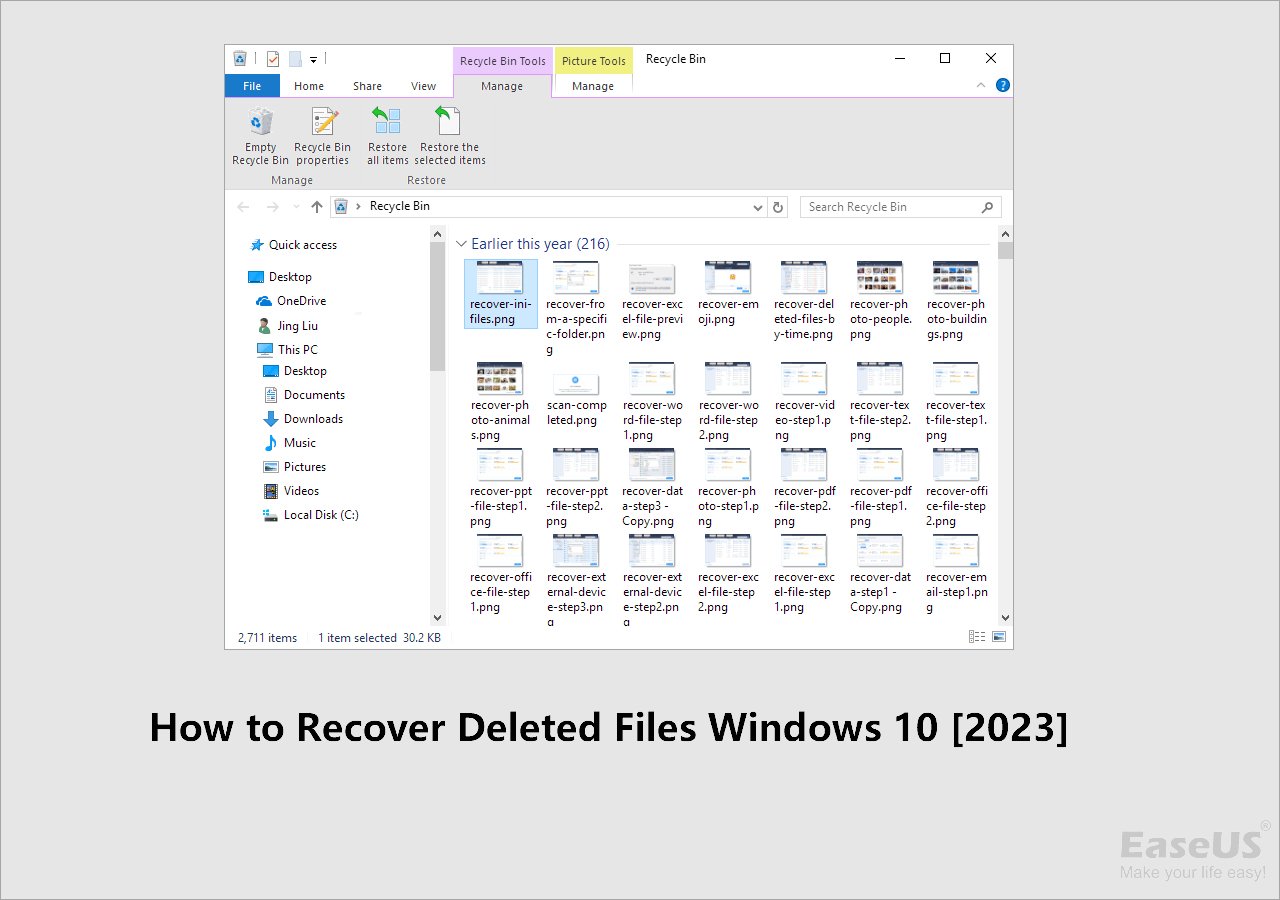Select recover-emoji.png thumbnail

point(728,294)
